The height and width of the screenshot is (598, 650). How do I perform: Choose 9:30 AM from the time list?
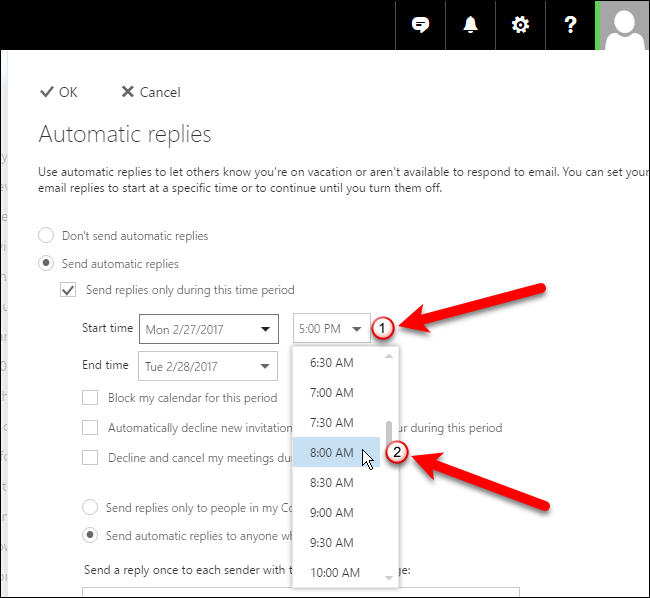click(x=332, y=543)
